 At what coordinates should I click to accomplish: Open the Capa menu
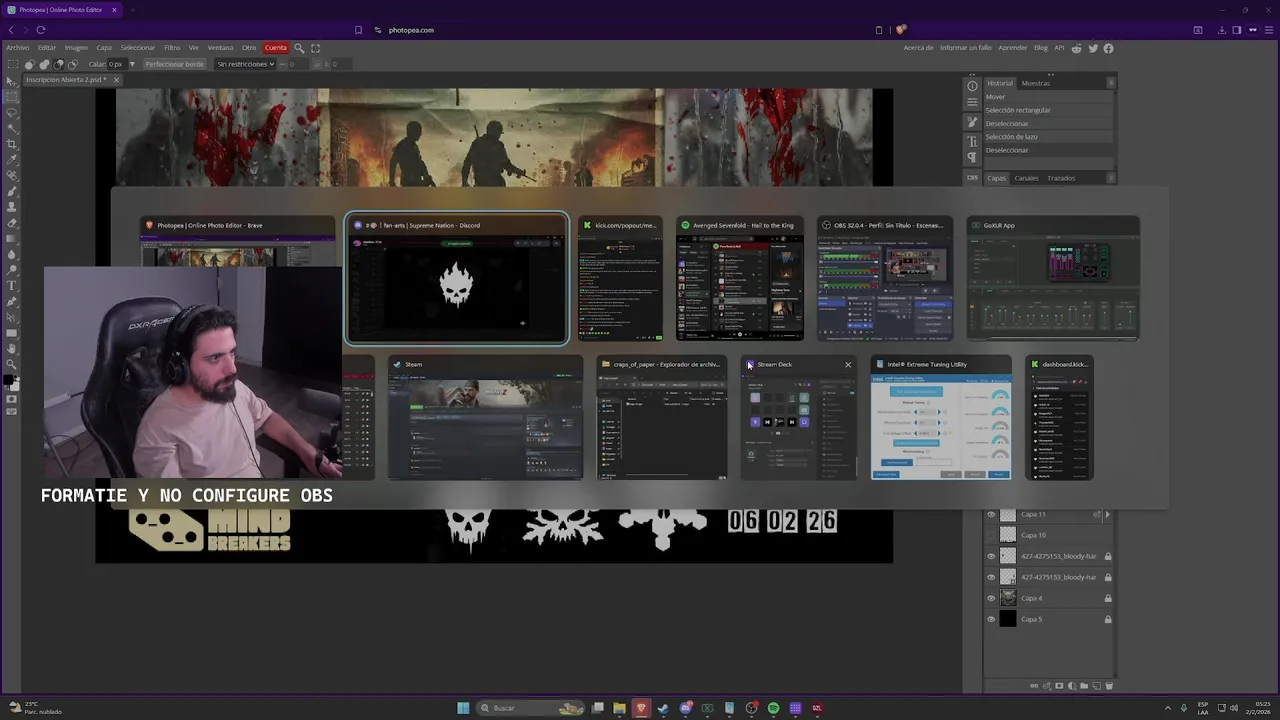pos(104,48)
